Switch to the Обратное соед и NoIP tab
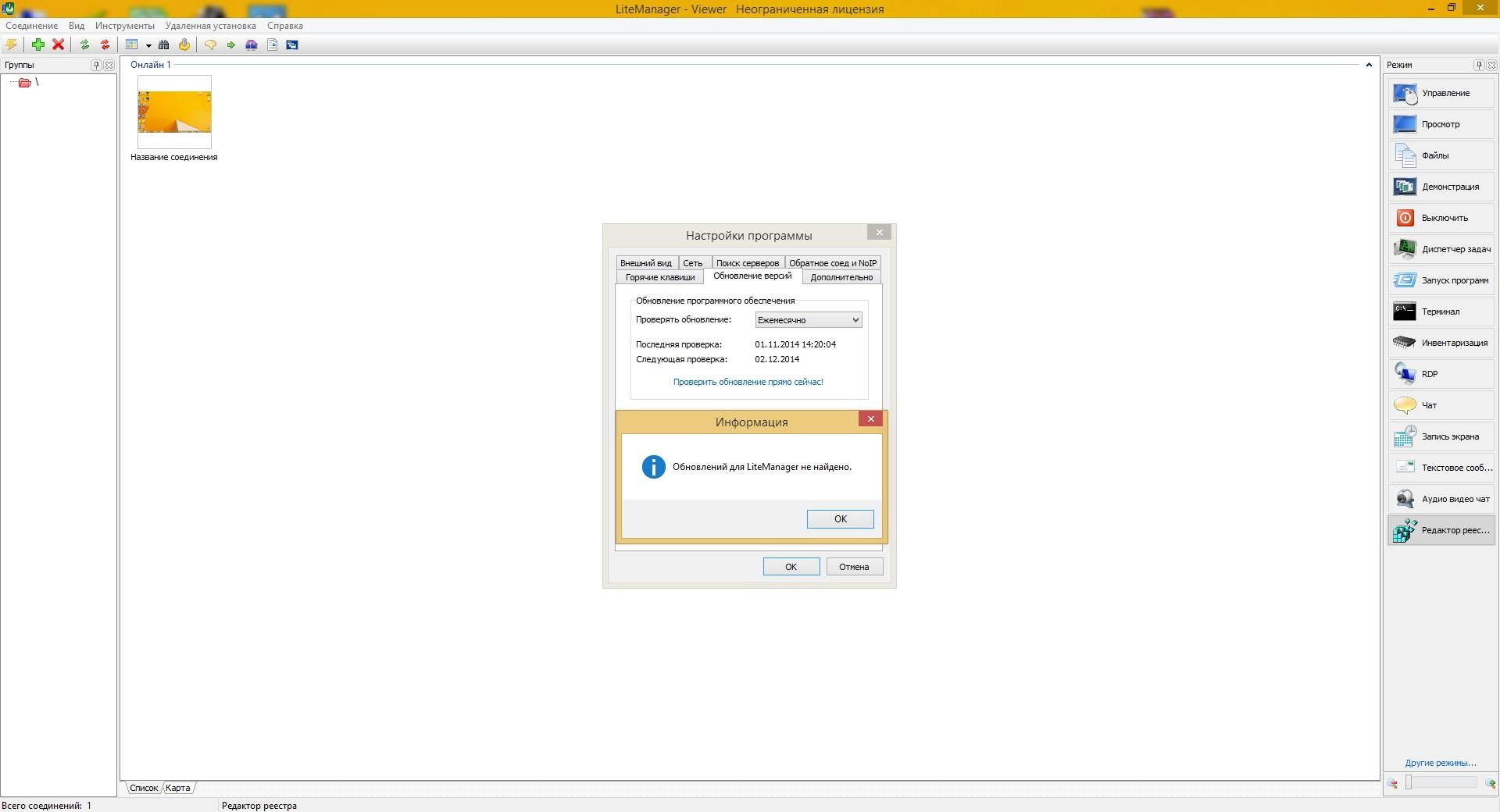Screen dimensions: 1500x812 833,263
